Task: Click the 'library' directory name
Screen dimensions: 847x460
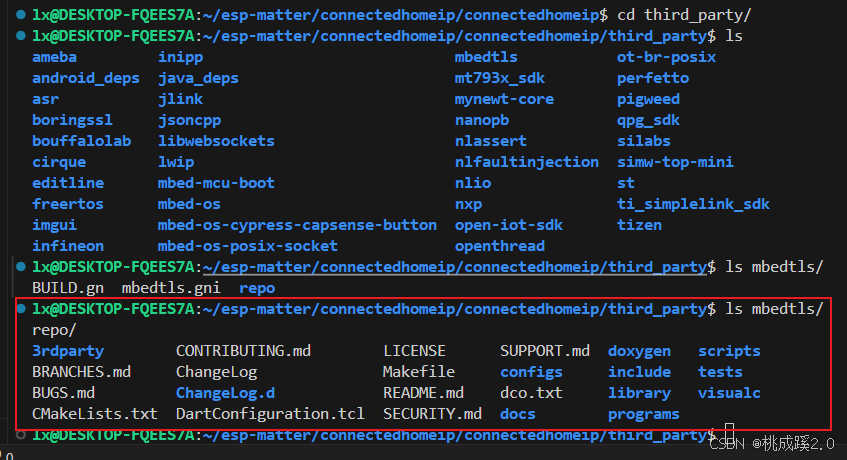Action: click(x=640, y=394)
